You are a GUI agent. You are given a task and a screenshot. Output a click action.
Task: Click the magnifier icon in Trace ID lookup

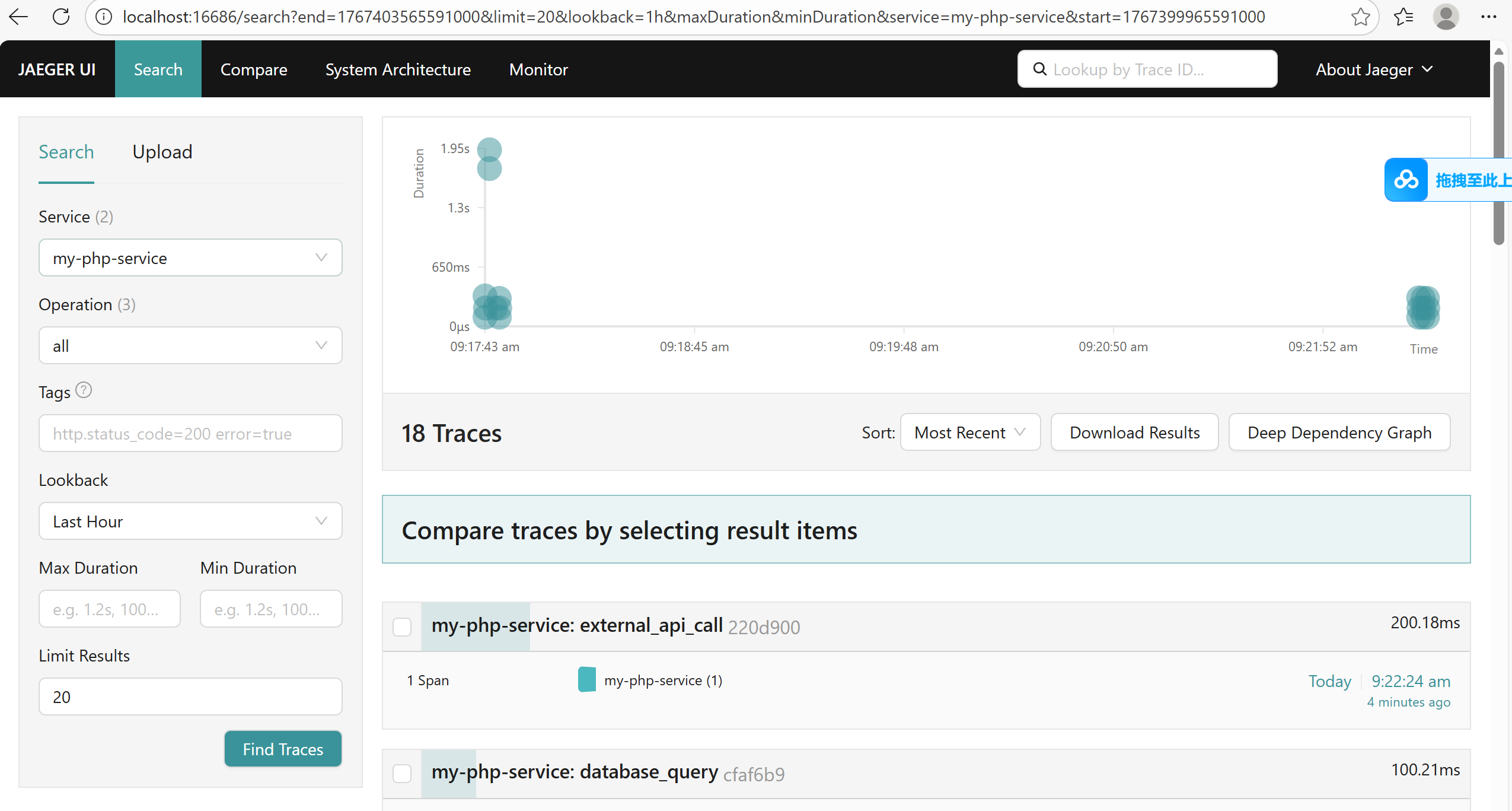[x=1040, y=69]
